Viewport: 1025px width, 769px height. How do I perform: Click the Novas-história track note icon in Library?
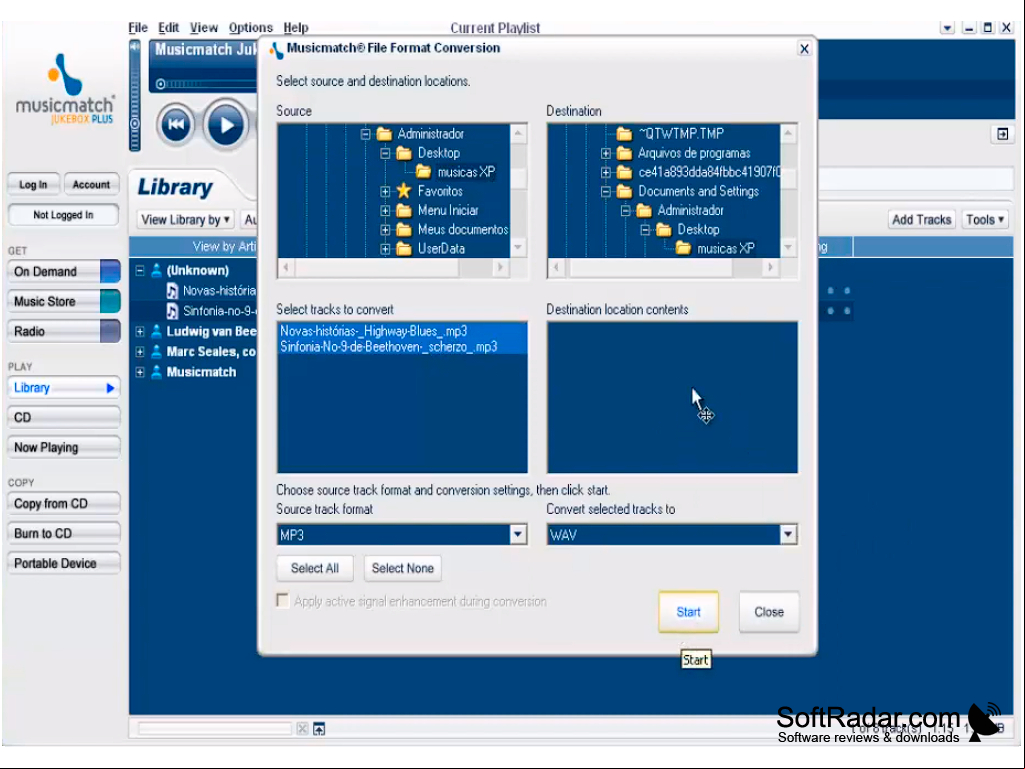(x=172, y=290)
